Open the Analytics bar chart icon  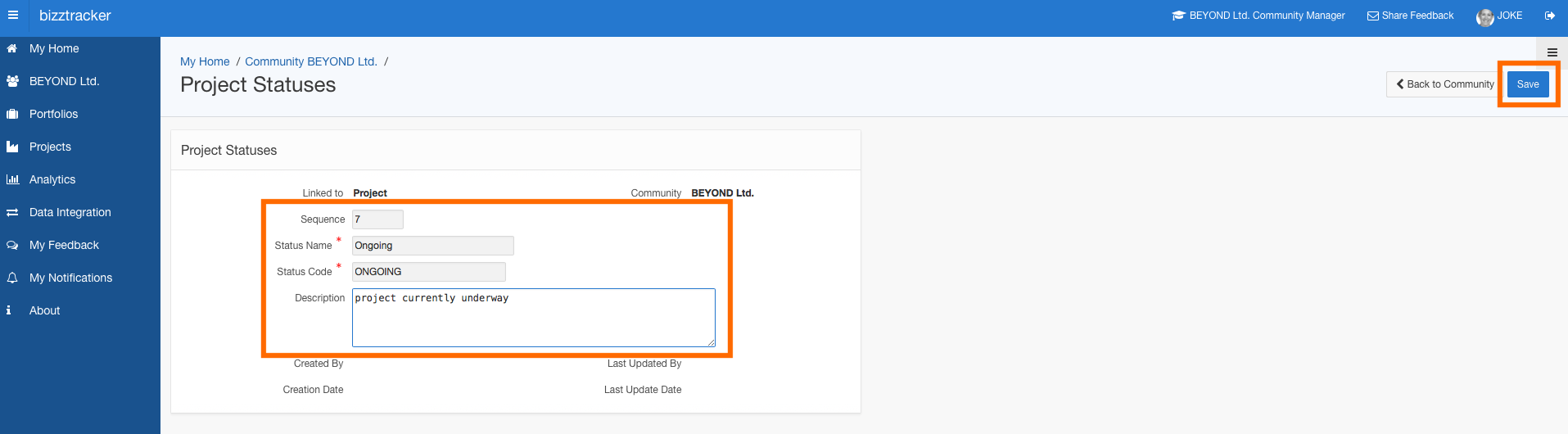tap(12, 179)
